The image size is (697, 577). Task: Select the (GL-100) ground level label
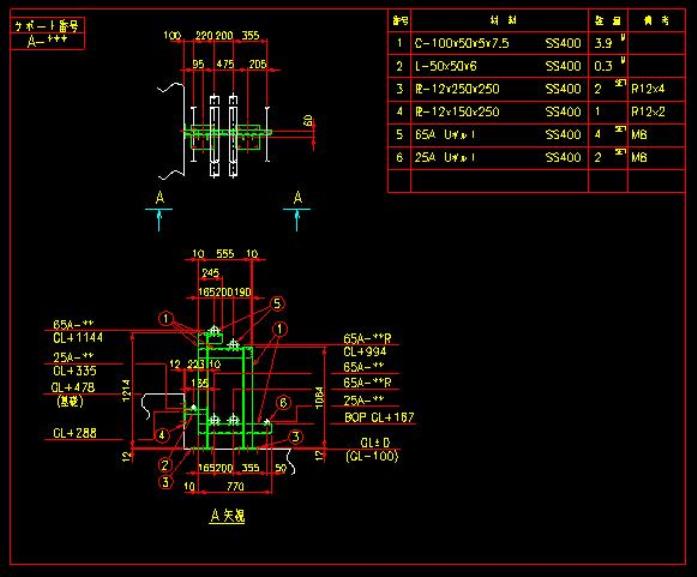(371, 456)
